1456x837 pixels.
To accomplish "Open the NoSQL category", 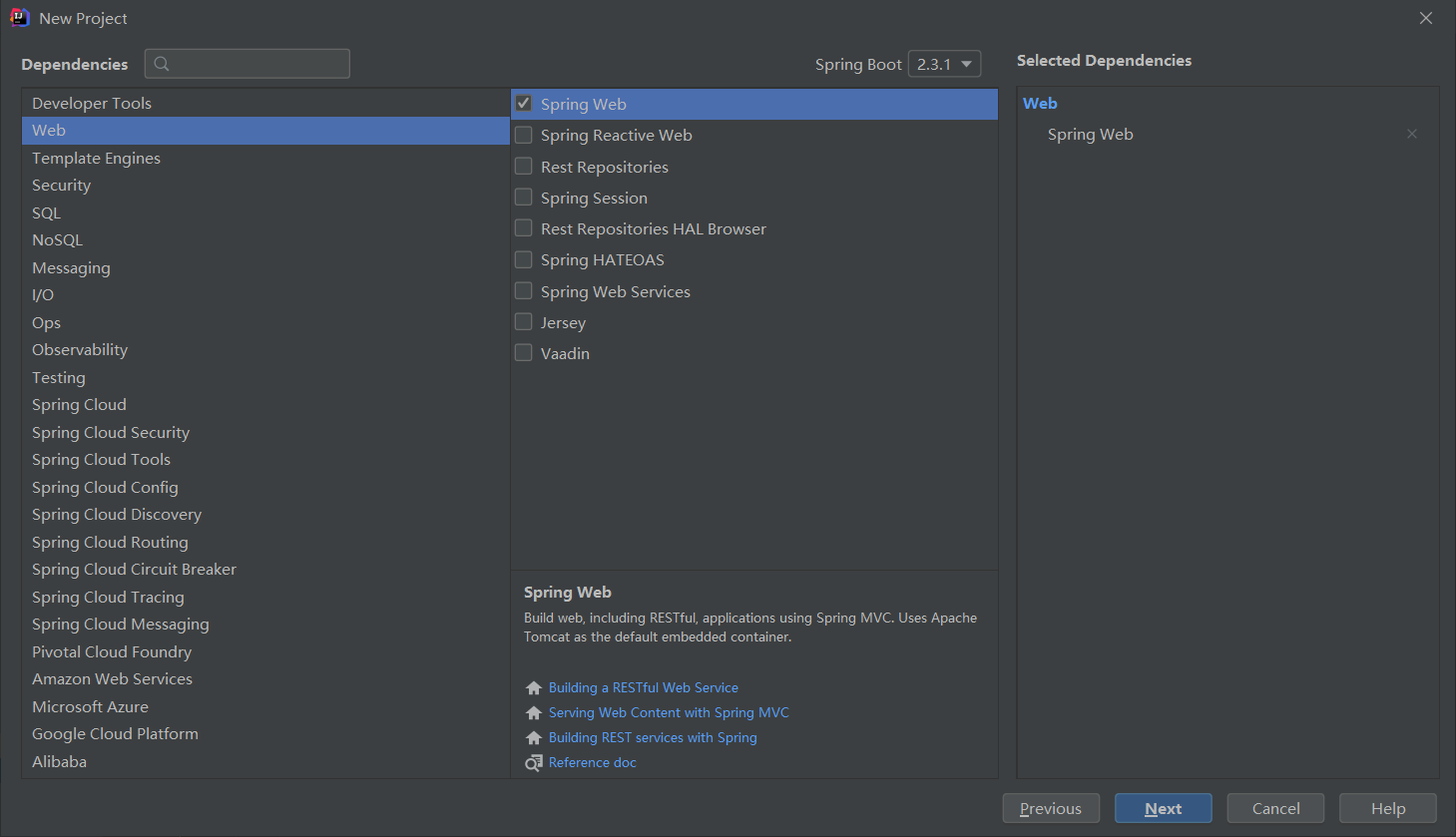I will tap(265, 240).
